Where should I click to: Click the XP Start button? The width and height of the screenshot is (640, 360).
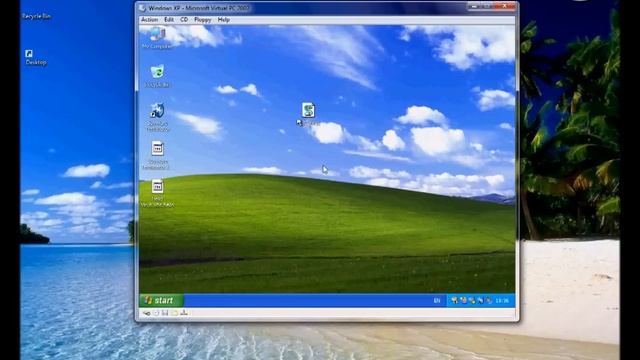point(161,300)
